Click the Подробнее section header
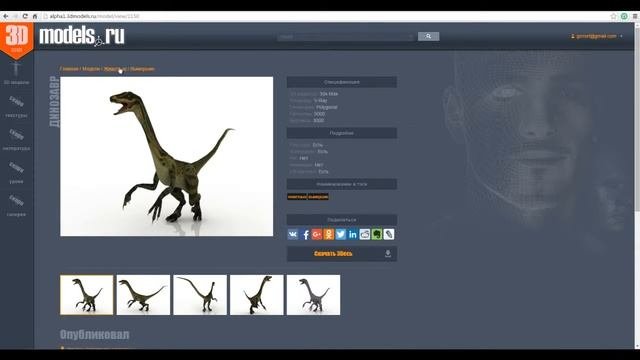The image size is (640, 360). point(342,133)
